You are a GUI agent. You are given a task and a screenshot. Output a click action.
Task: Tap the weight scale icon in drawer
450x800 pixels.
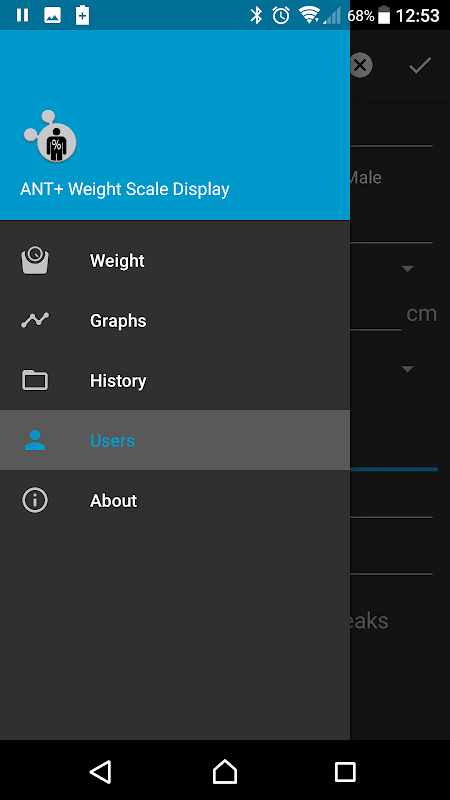click(35, 260)
